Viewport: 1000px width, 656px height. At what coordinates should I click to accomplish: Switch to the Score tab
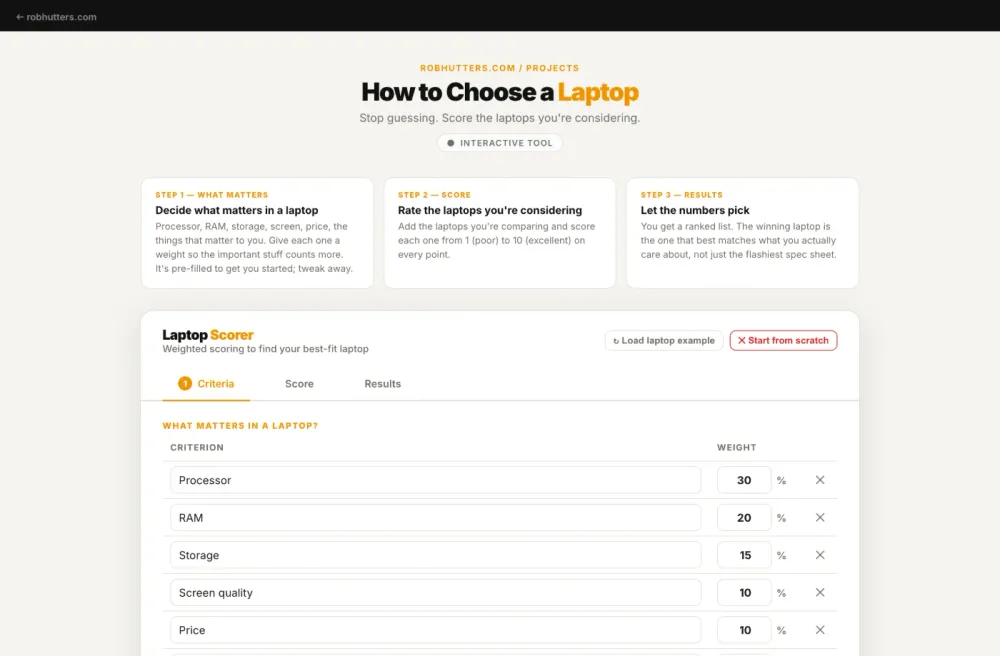[299, 384]
